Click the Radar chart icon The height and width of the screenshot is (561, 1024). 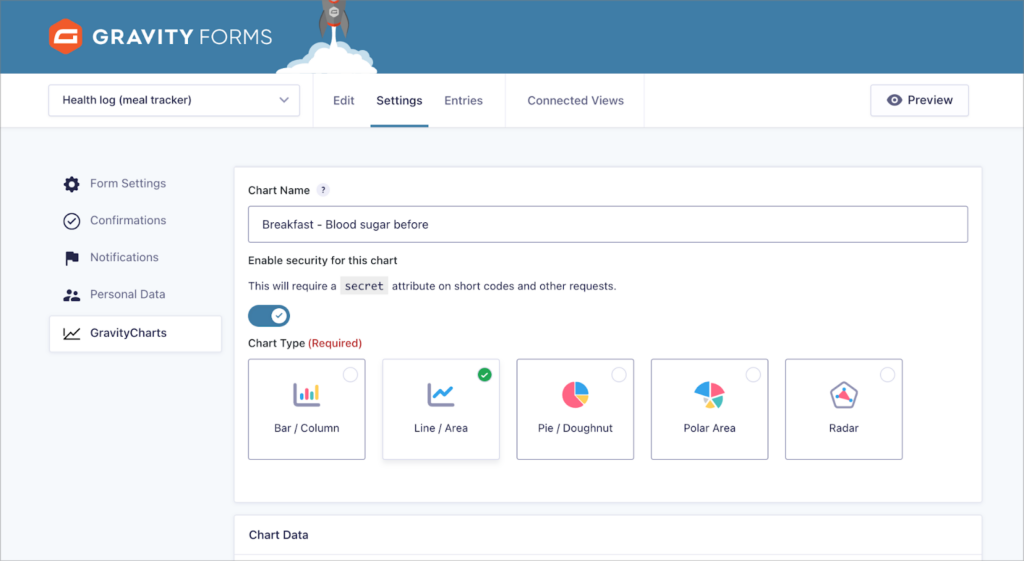(x=844, y=394)
